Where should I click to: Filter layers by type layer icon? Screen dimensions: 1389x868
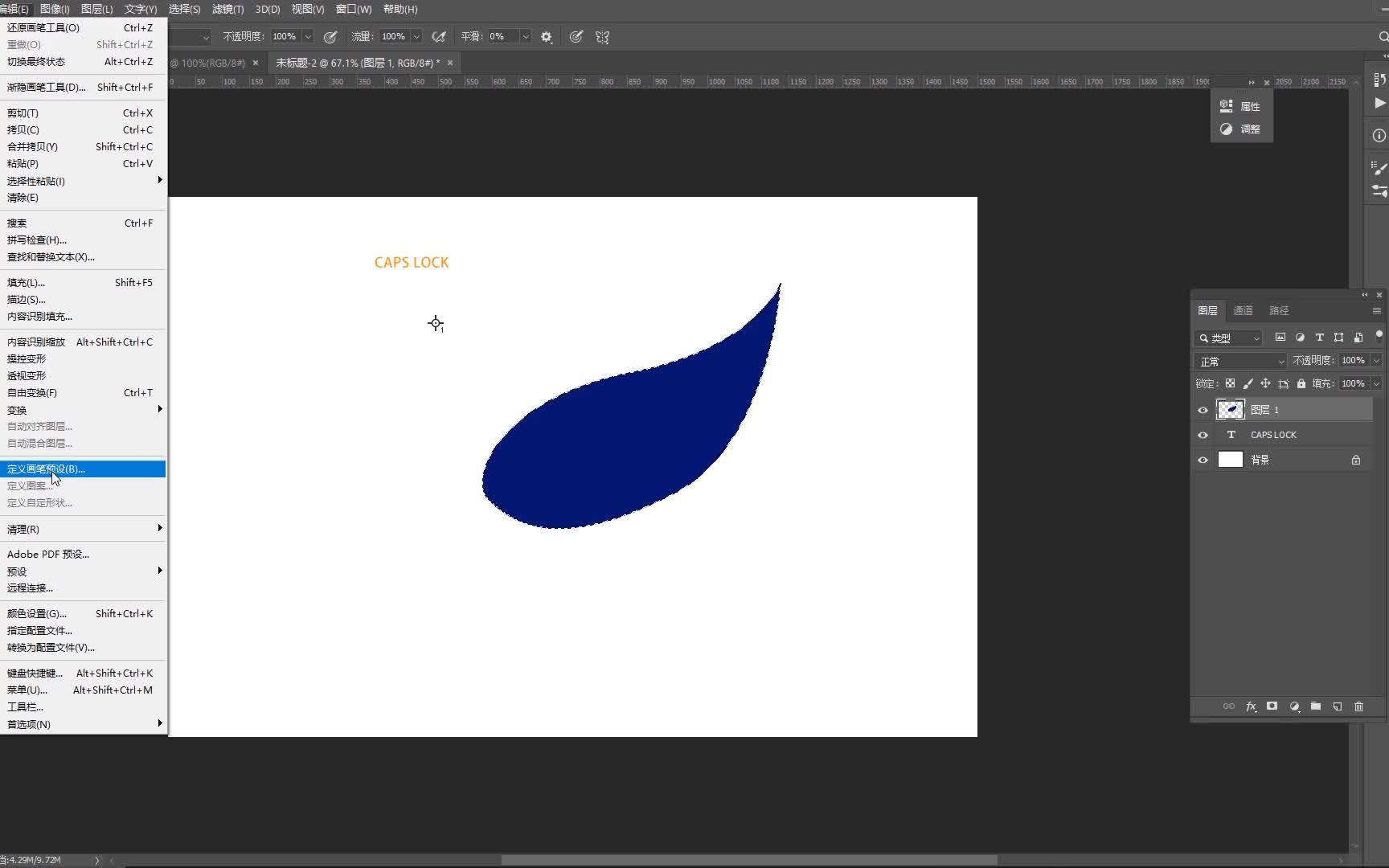(1319, 338)
